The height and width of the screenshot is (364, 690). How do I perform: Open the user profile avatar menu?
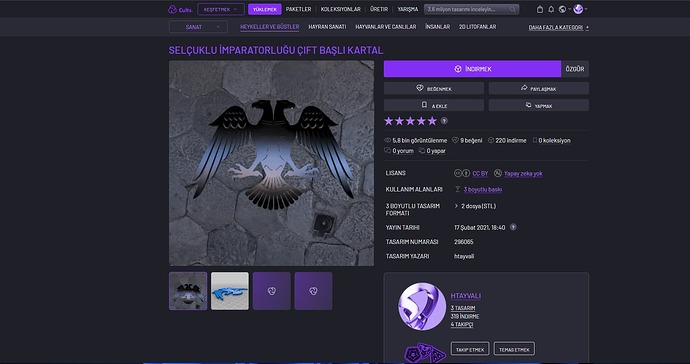pyautogui.click(x=578, y=9)
